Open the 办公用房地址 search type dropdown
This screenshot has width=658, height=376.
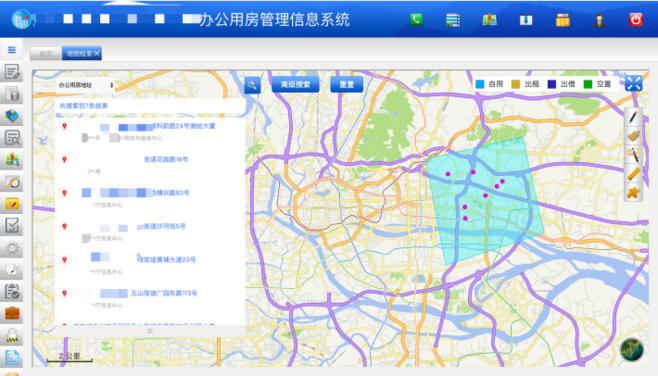pyautogui.click(x=86, y=85)
